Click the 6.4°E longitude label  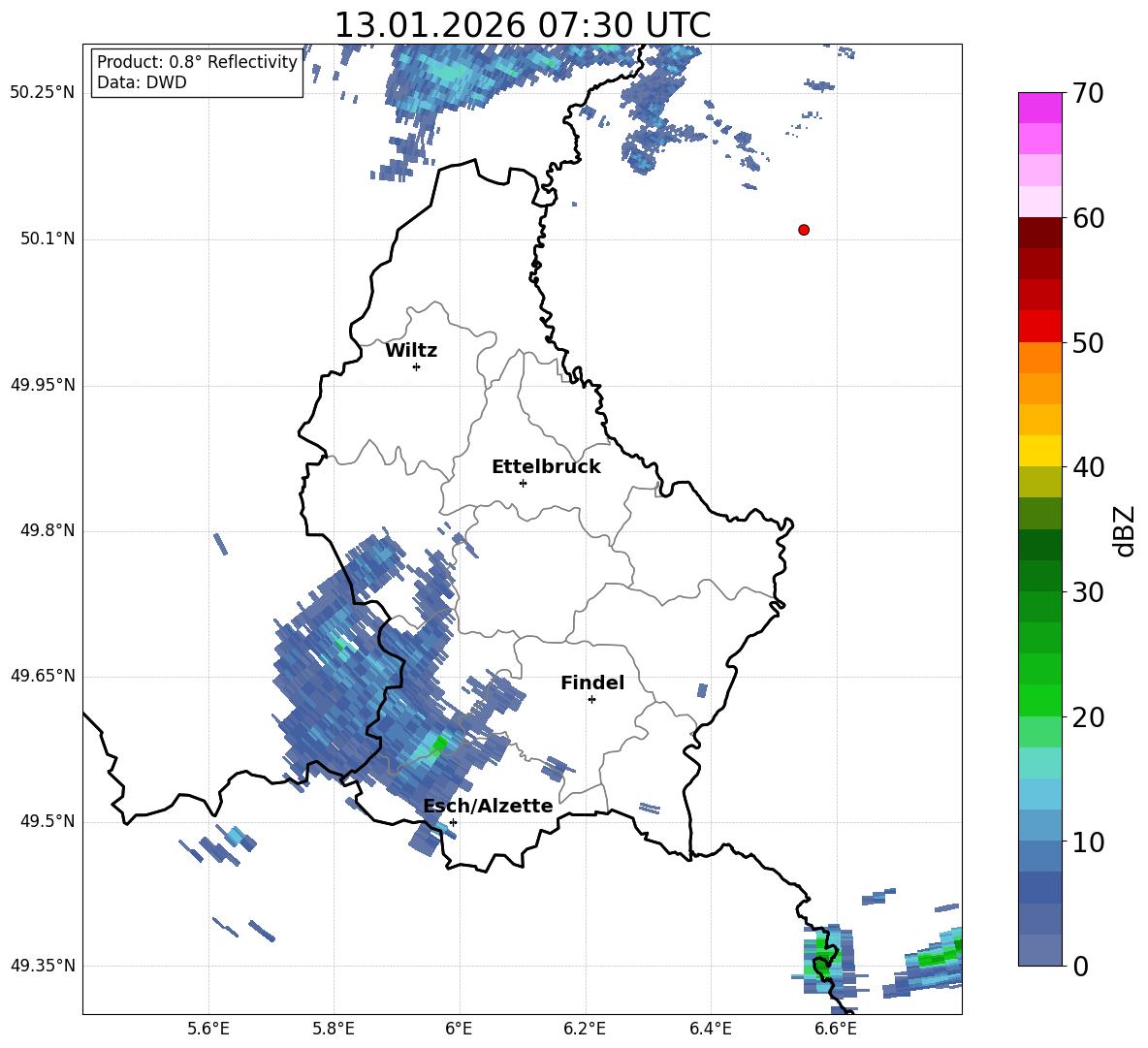tap(710, 1029)
